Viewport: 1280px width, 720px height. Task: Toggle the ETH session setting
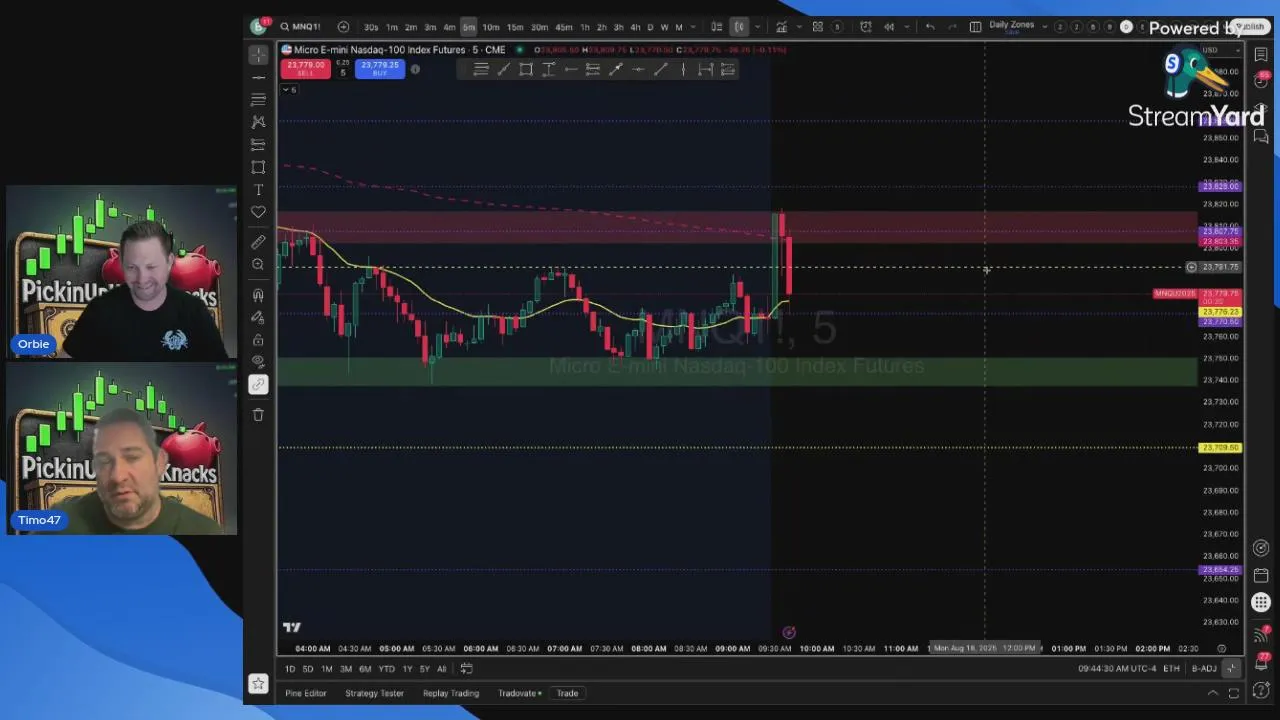click(x=1171, y=669)
